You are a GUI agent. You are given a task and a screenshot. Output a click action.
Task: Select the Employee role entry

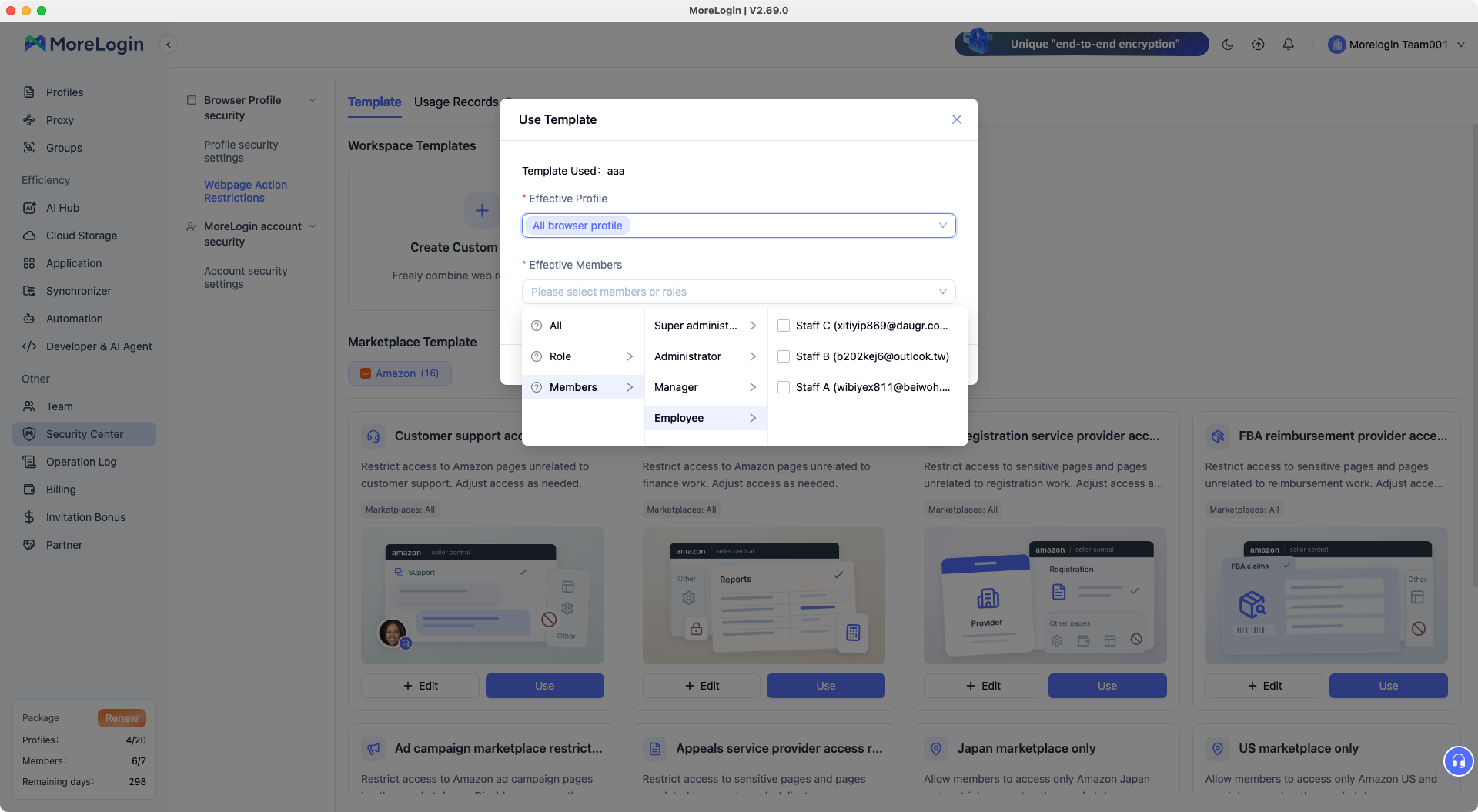click(706, 418)
